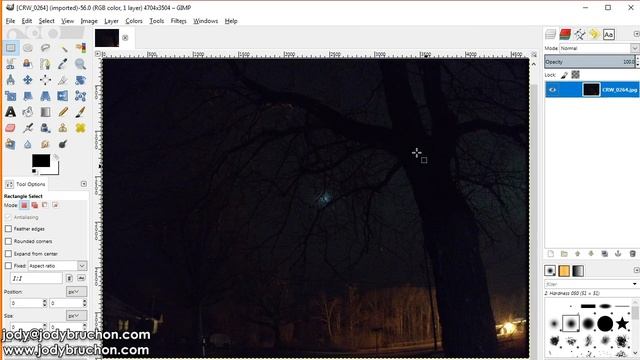Viewport: 640px width, 360px height.
Task: Select the Rectangle Select tool
Action: (11, 48)
